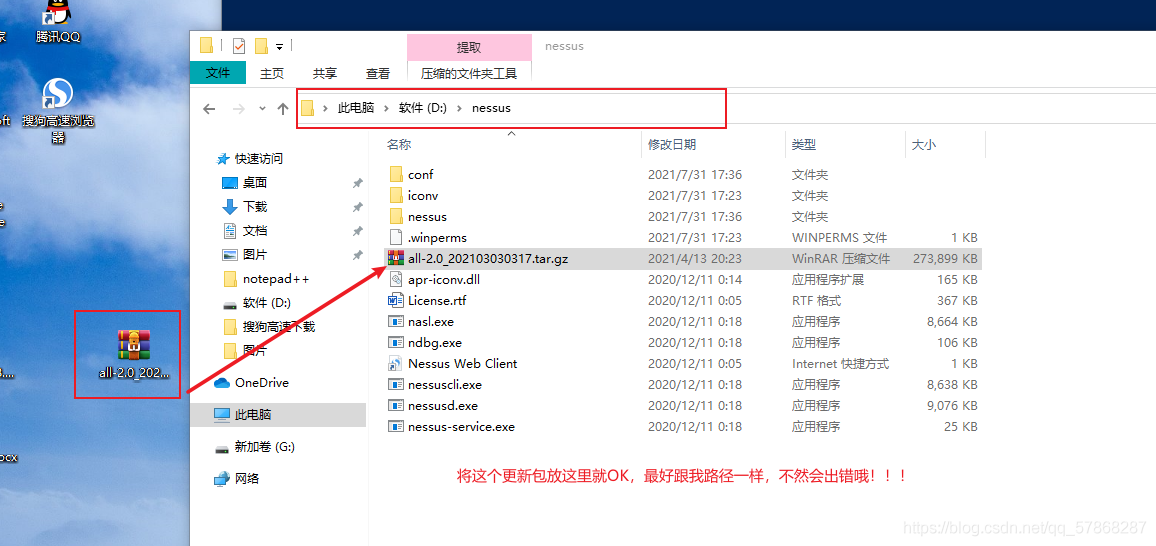Screen dimensions: 1156x546
Task: Click the Internet 快捷方式 type cell
Action: 840,363
